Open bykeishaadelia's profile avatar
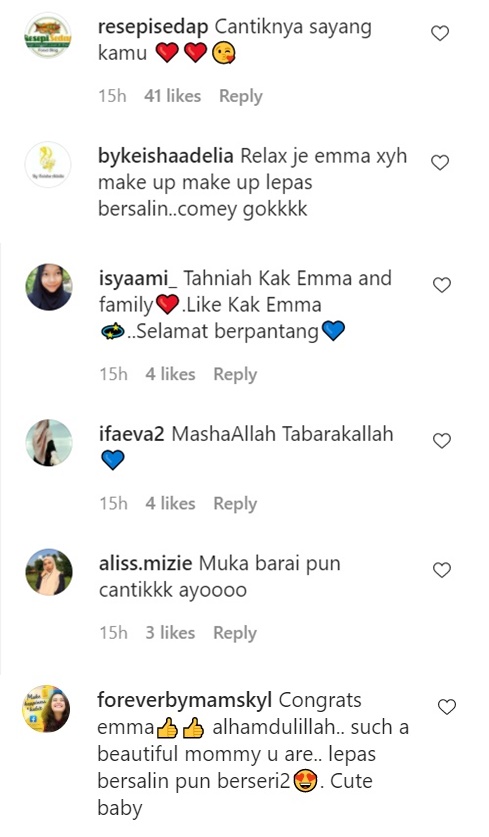The height and width of the screenshot is (837, 489). click(48, 164)
